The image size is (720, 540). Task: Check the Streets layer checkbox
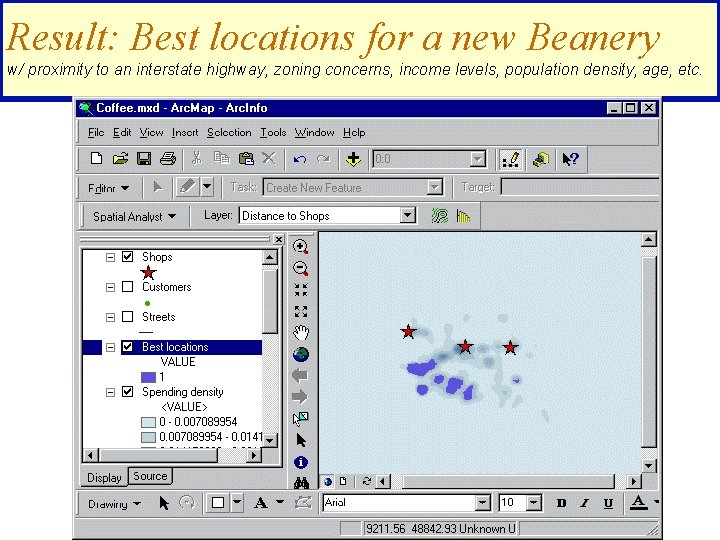pos(128,317)
